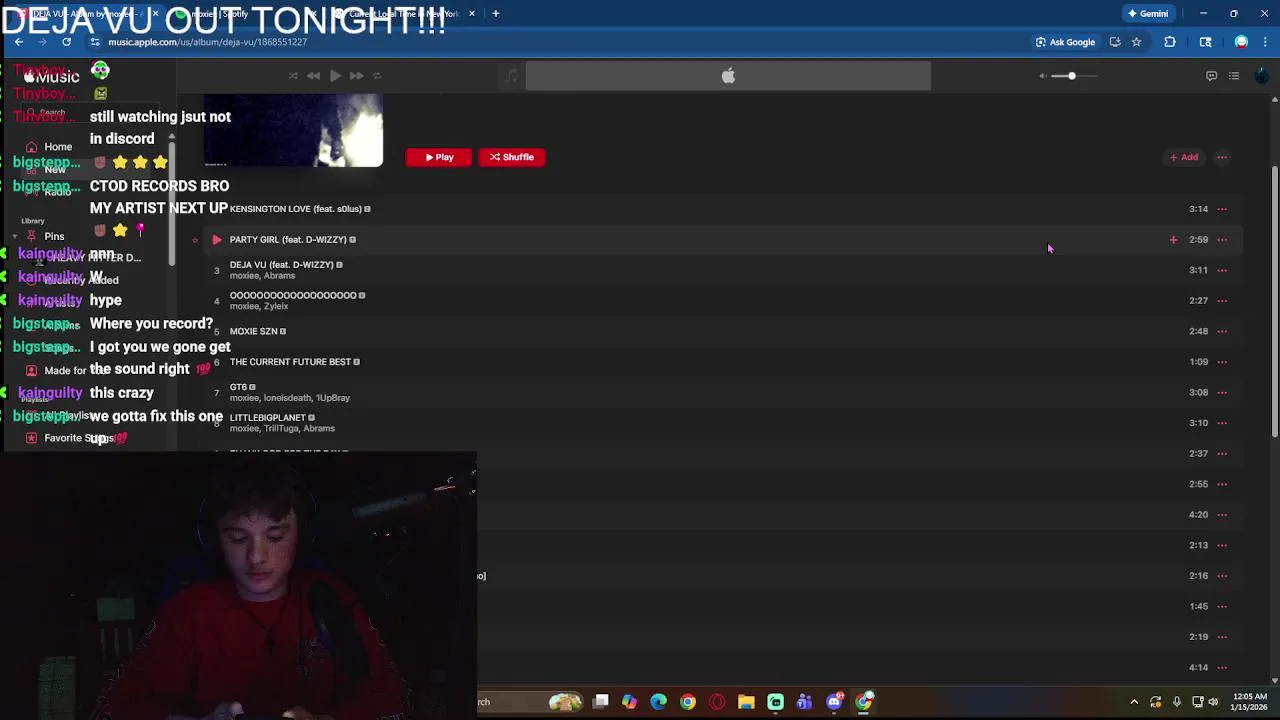Open Radio in Apple Music sidebar
The width and height of the screenshot is (1280, 720).
pyautogui.click(x=57, y=192)
